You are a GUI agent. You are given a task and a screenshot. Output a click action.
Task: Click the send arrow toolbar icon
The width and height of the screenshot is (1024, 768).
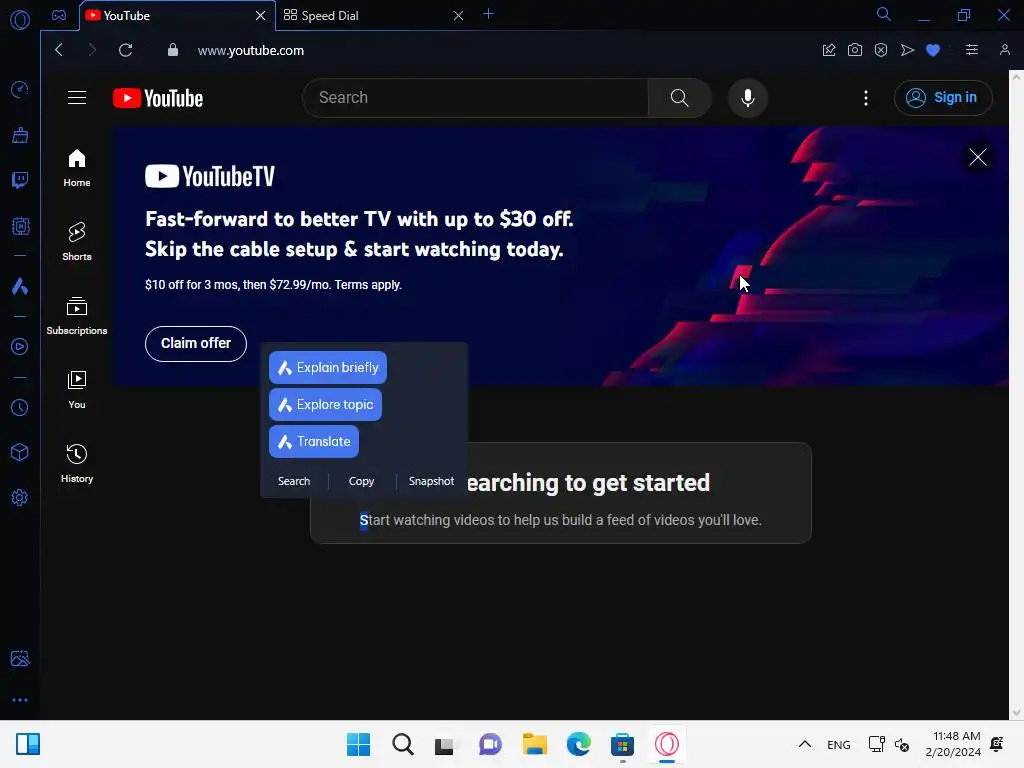point(907,50)
